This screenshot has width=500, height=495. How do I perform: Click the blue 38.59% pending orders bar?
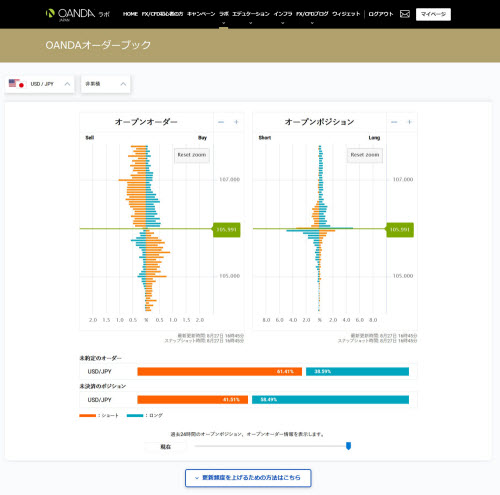click(357, 371)
